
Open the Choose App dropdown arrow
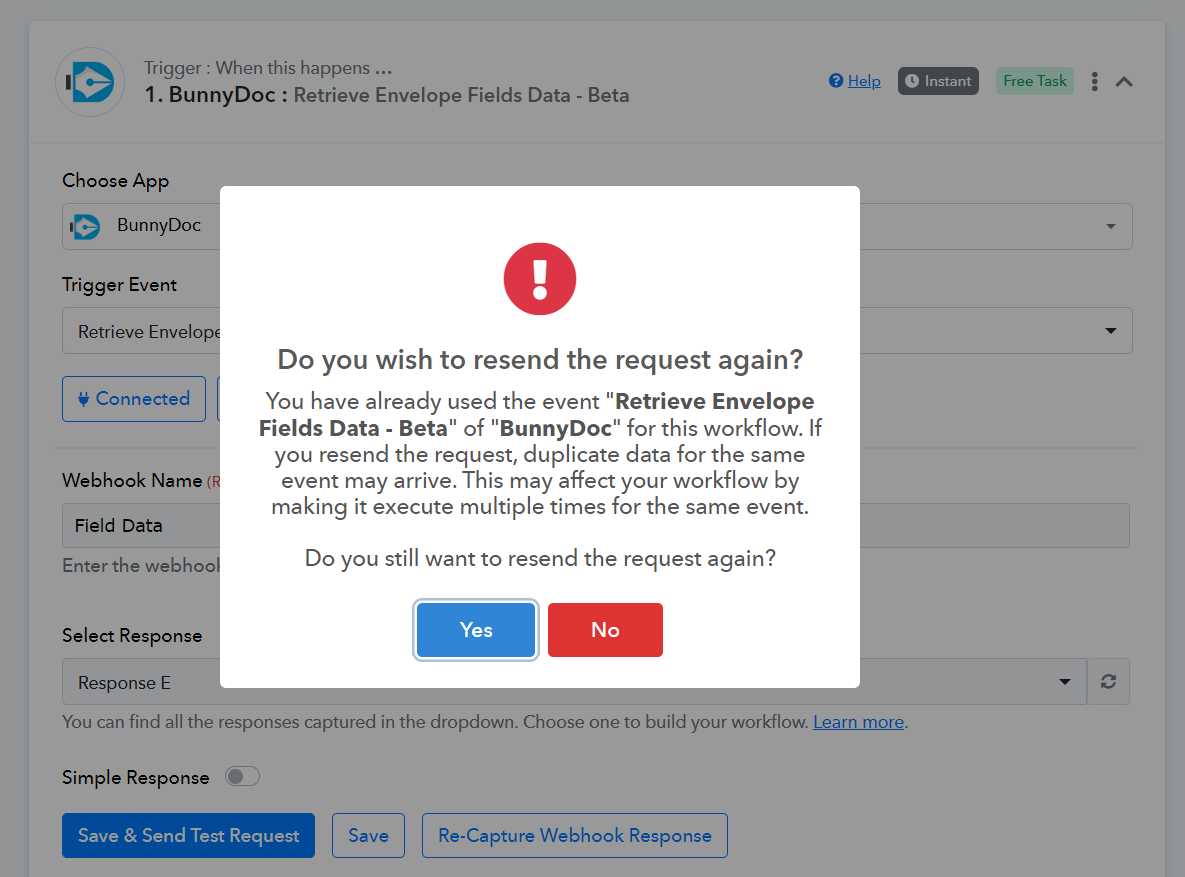tap(1110, 226)
